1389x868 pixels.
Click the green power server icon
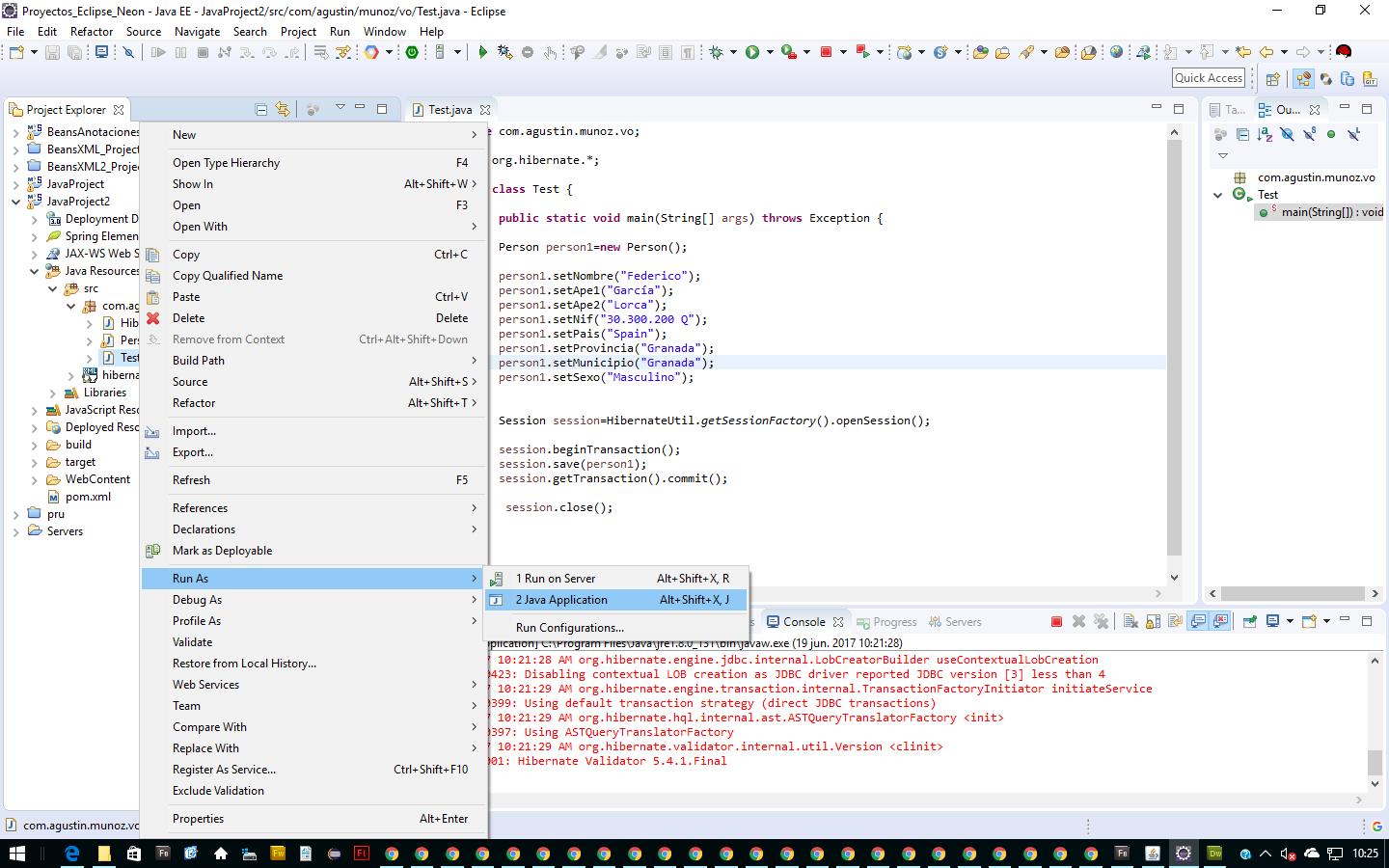click(x=412, y=52)
